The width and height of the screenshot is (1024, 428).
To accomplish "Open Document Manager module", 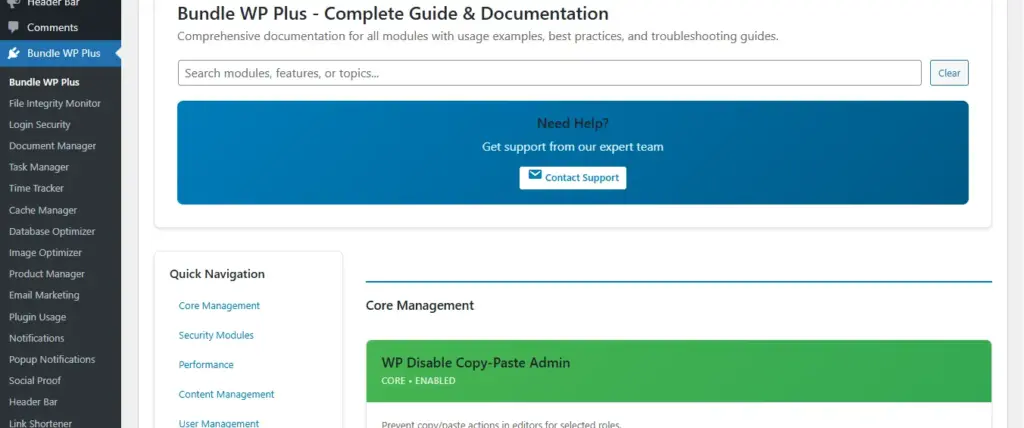I will coord(52,146).
